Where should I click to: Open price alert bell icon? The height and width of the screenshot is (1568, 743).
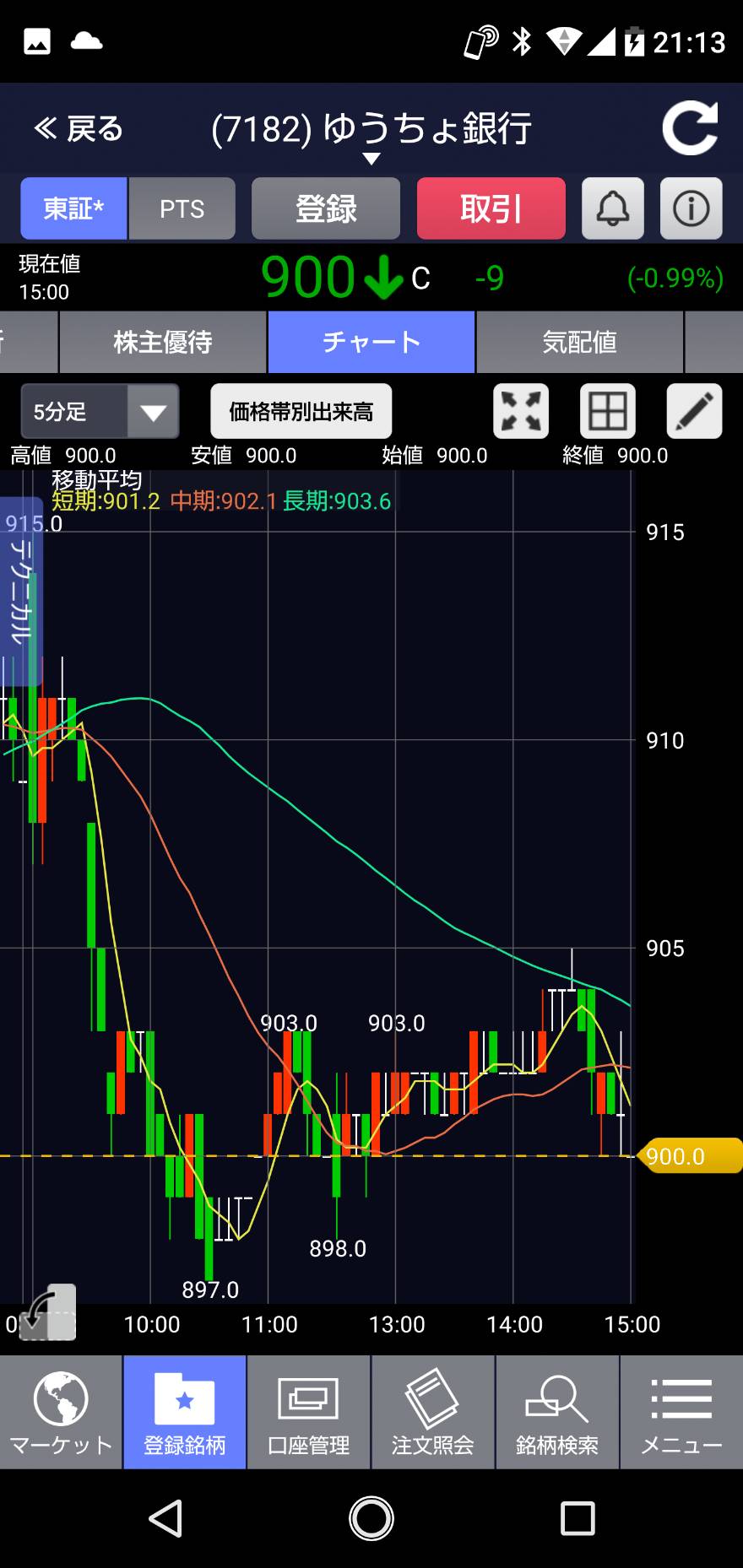click(613, 208)
